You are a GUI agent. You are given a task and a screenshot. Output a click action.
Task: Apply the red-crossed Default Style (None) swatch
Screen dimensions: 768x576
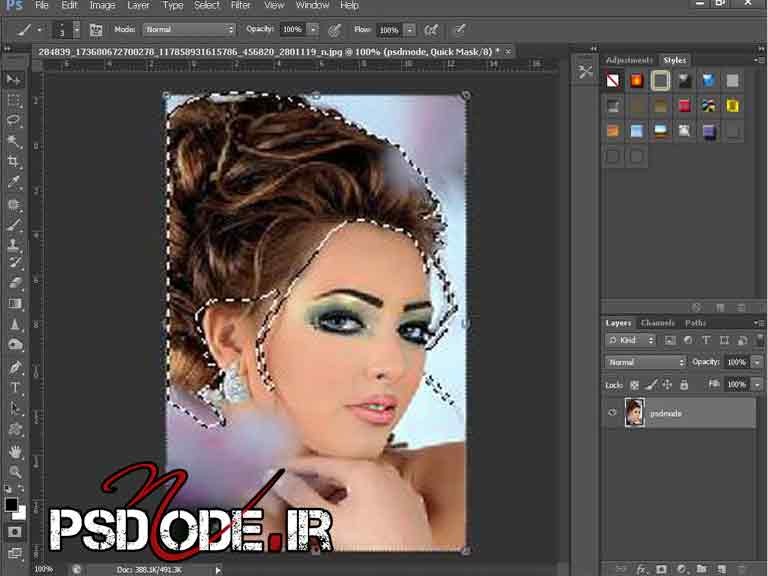[613, 80]
